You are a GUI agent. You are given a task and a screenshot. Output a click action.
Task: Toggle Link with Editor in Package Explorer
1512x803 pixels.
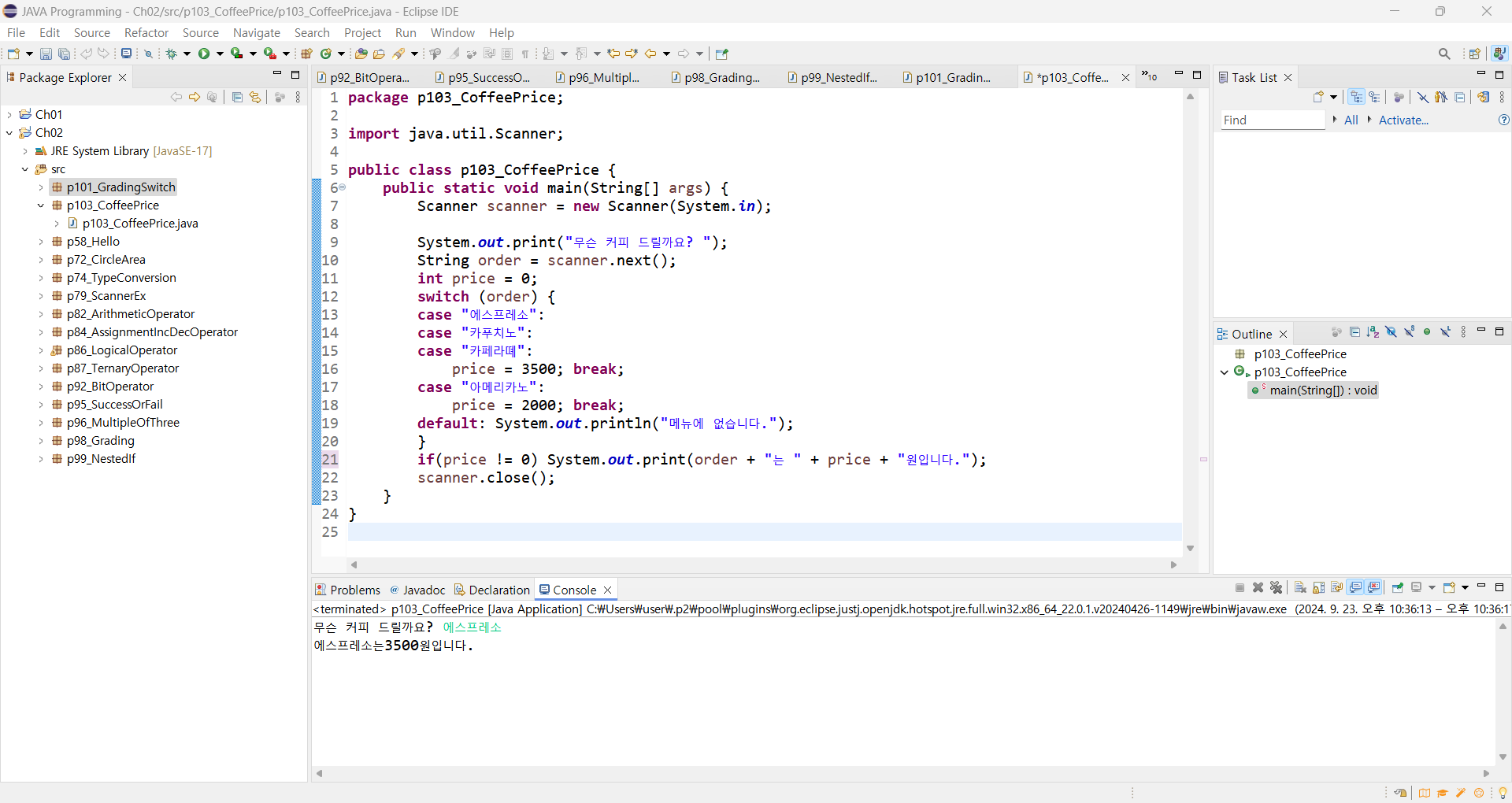click(x=255, y=97)
